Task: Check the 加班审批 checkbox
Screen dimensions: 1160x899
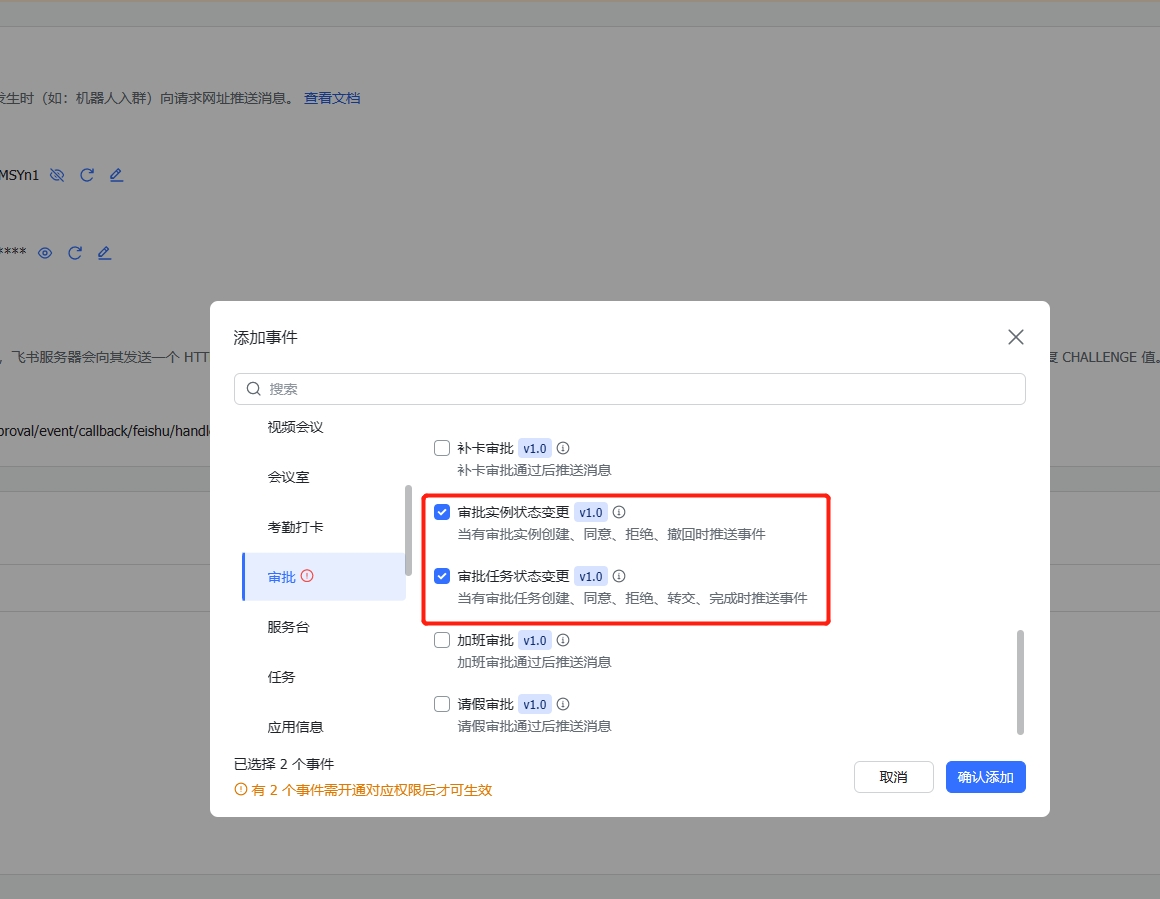Action: (442, 640)
